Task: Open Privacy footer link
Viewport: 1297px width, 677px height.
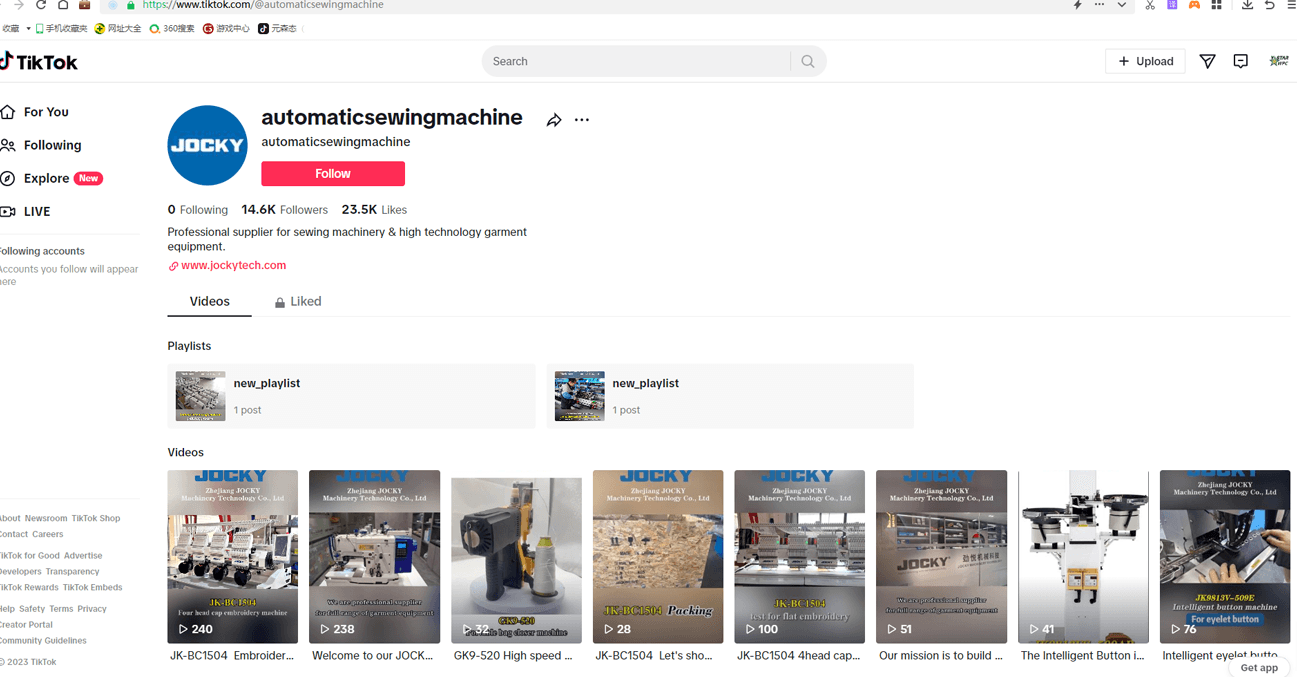Action: (92, 608)
